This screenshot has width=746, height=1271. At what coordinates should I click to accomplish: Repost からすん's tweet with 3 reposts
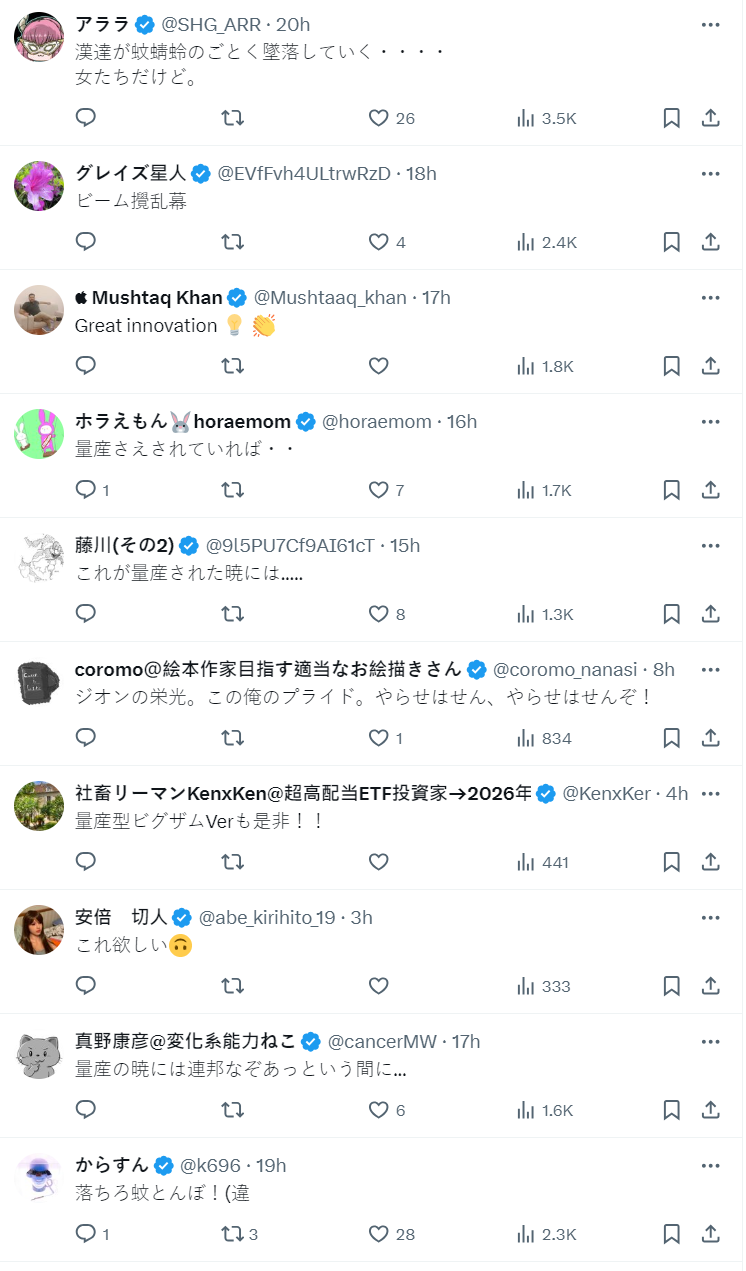(x=232, y=1234)
